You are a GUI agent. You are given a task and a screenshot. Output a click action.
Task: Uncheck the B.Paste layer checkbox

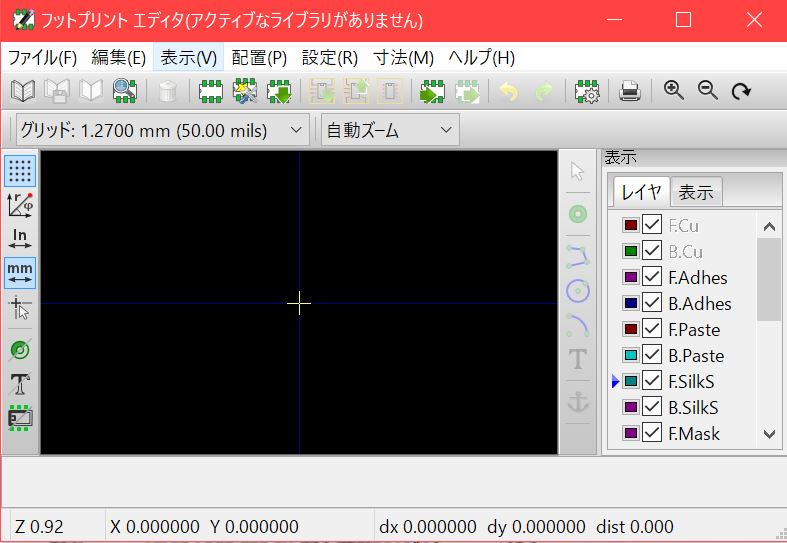652,355
